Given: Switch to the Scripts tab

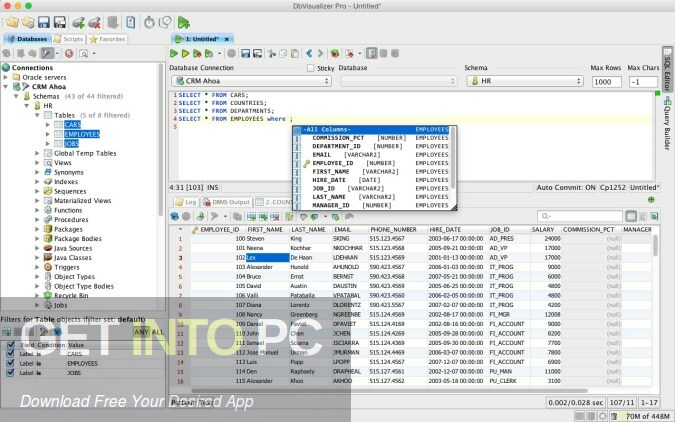Looking at the screenshot, I should click(x=68, y=39).
